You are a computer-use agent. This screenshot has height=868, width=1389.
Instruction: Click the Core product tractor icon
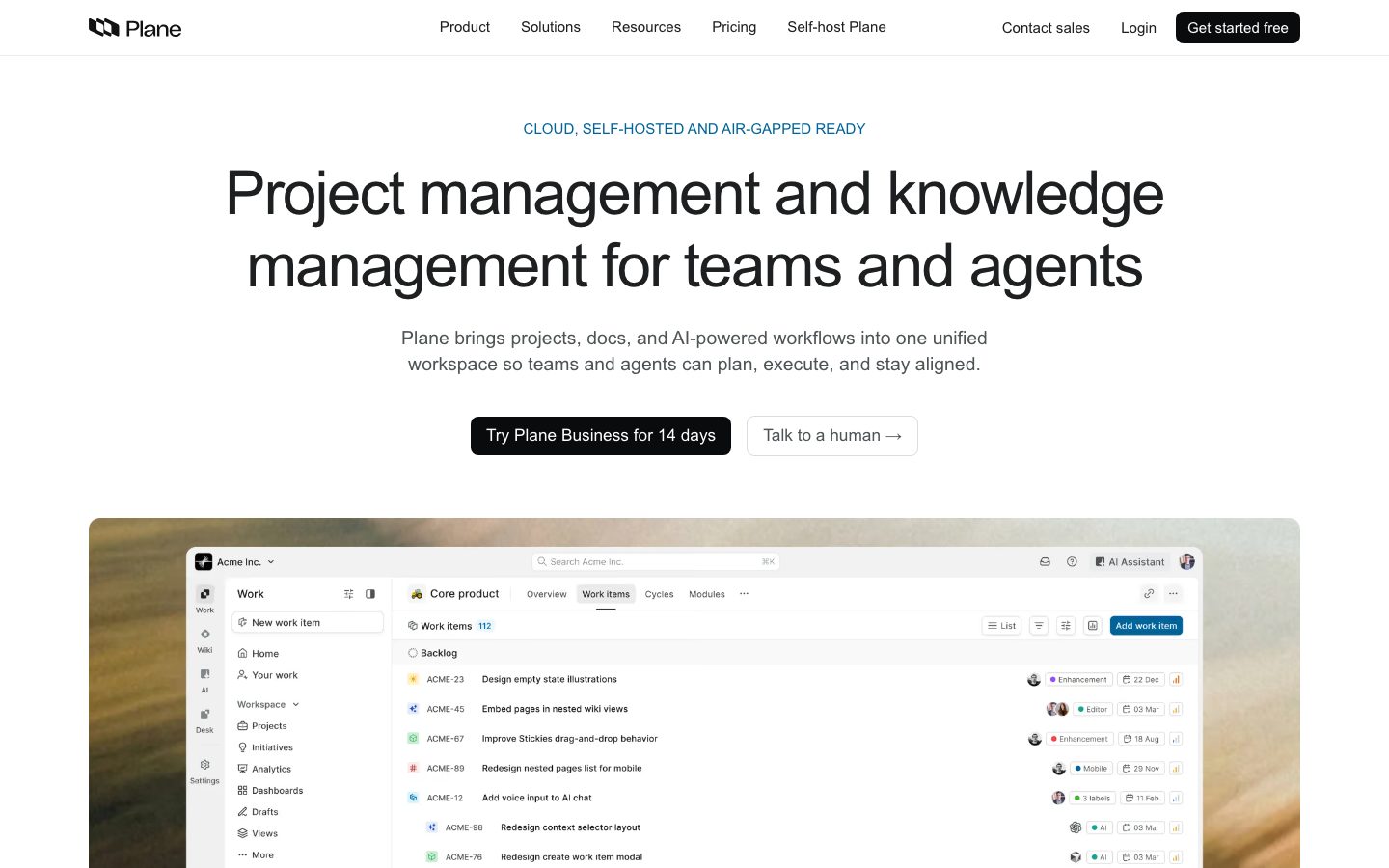pos(417,594)
